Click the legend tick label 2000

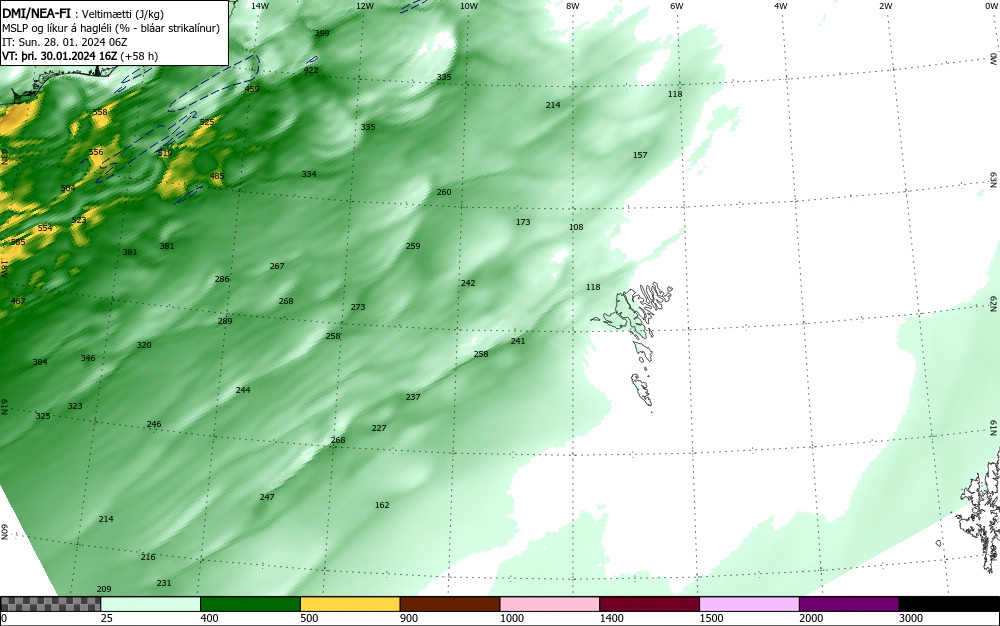coord(811,618)
